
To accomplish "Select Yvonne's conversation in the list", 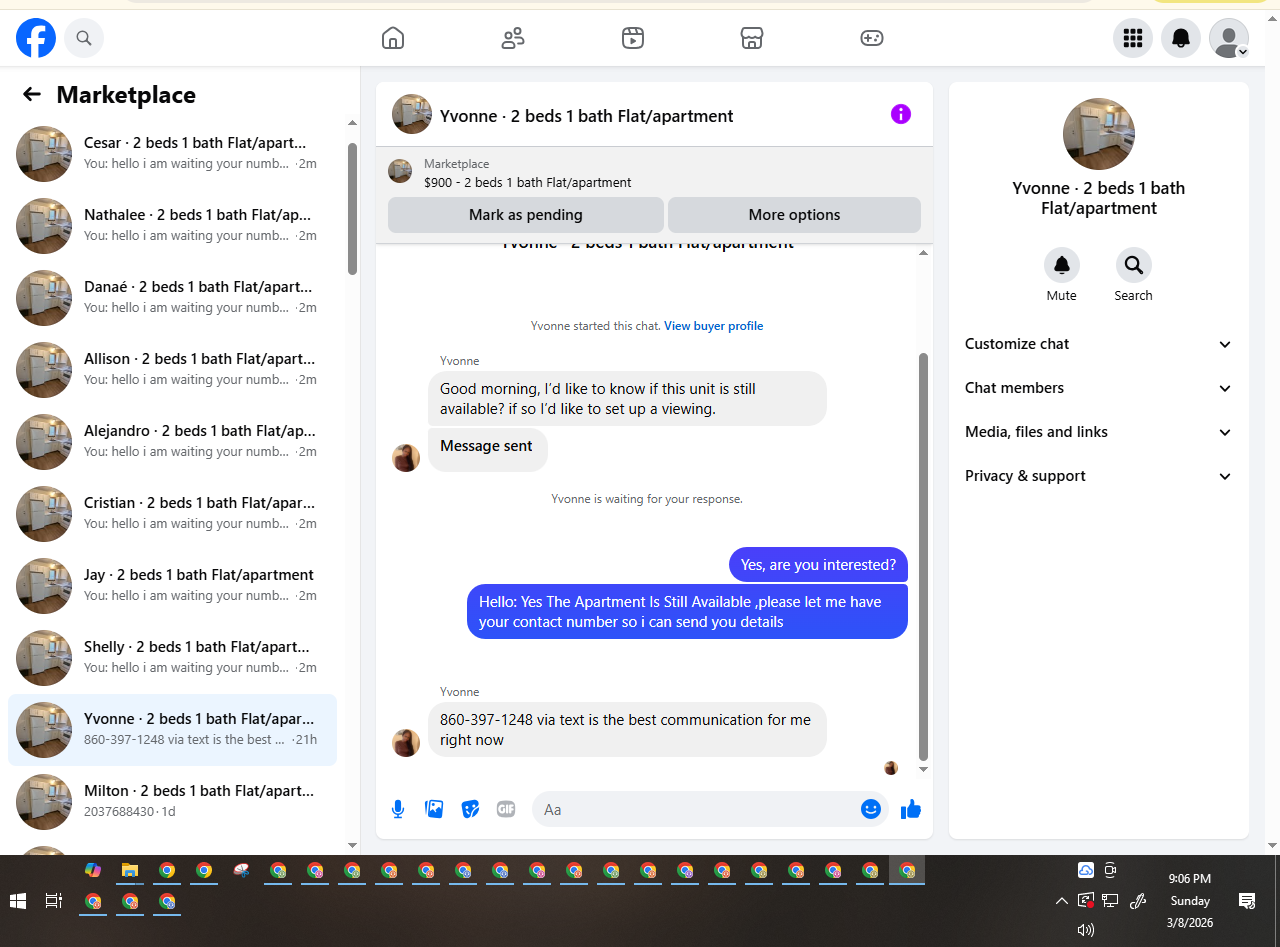I will pos(172,730).
